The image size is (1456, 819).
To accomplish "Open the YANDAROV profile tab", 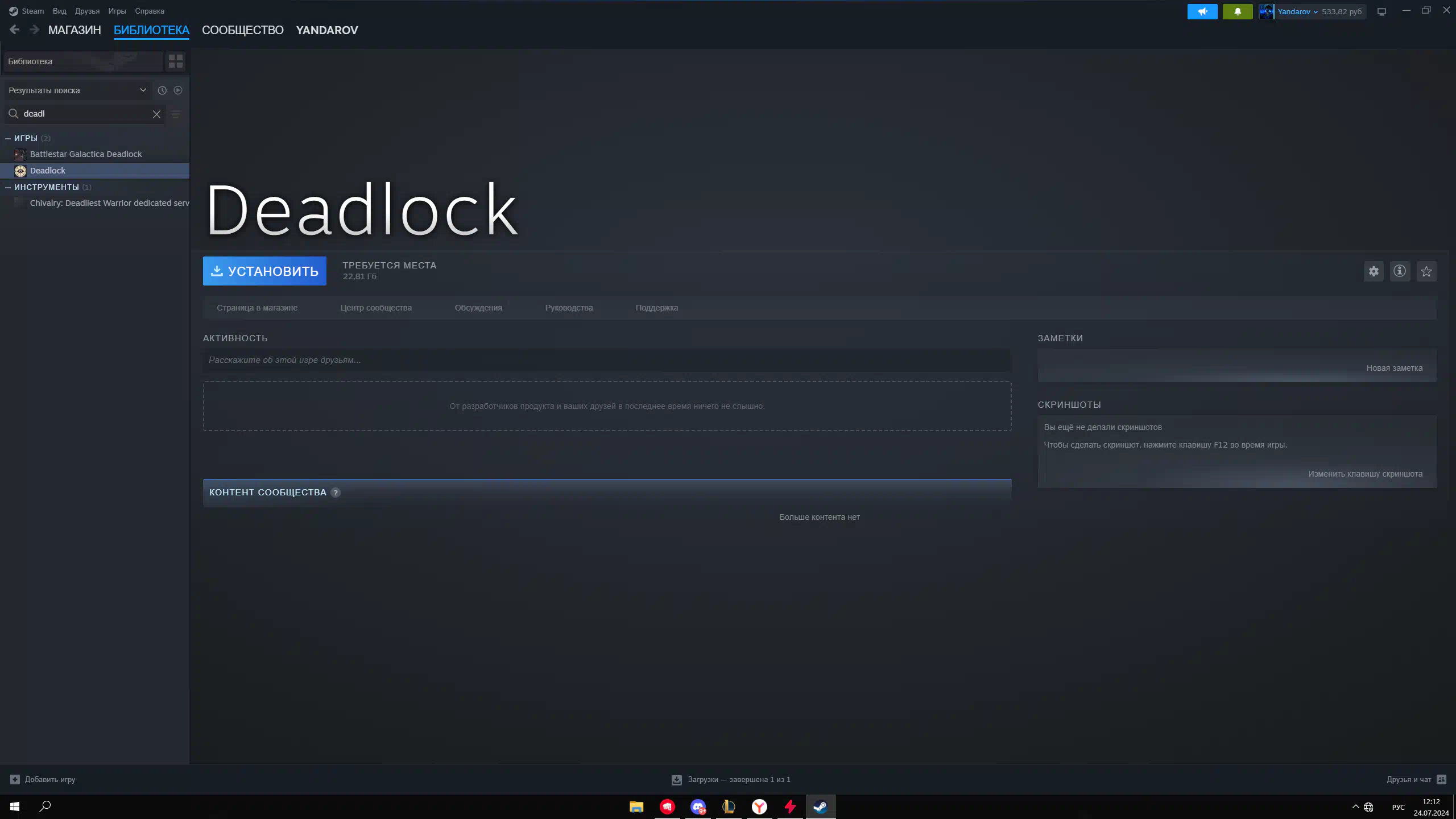I will (x=327, y=30).
